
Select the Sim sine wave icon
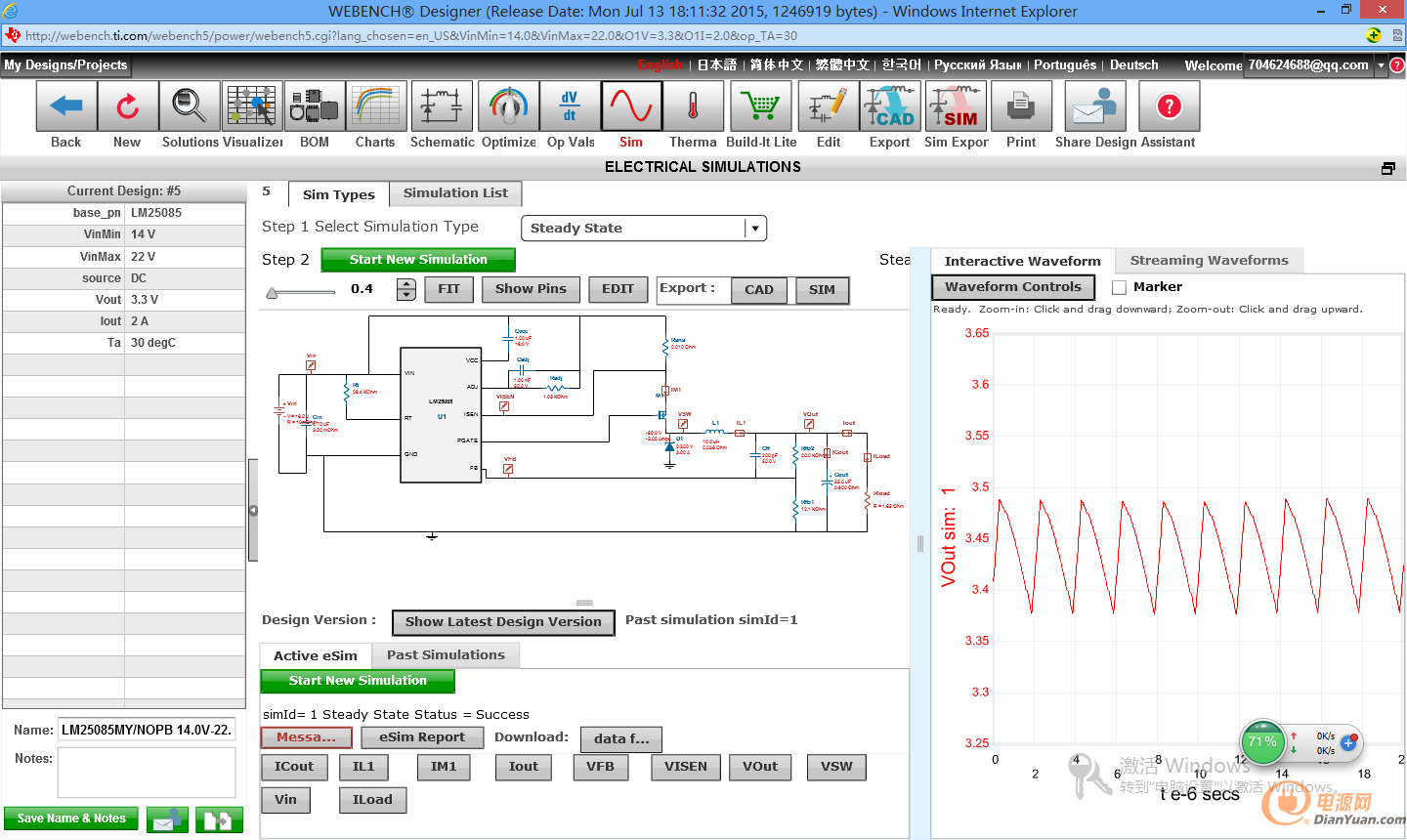[x=631, y=105]
